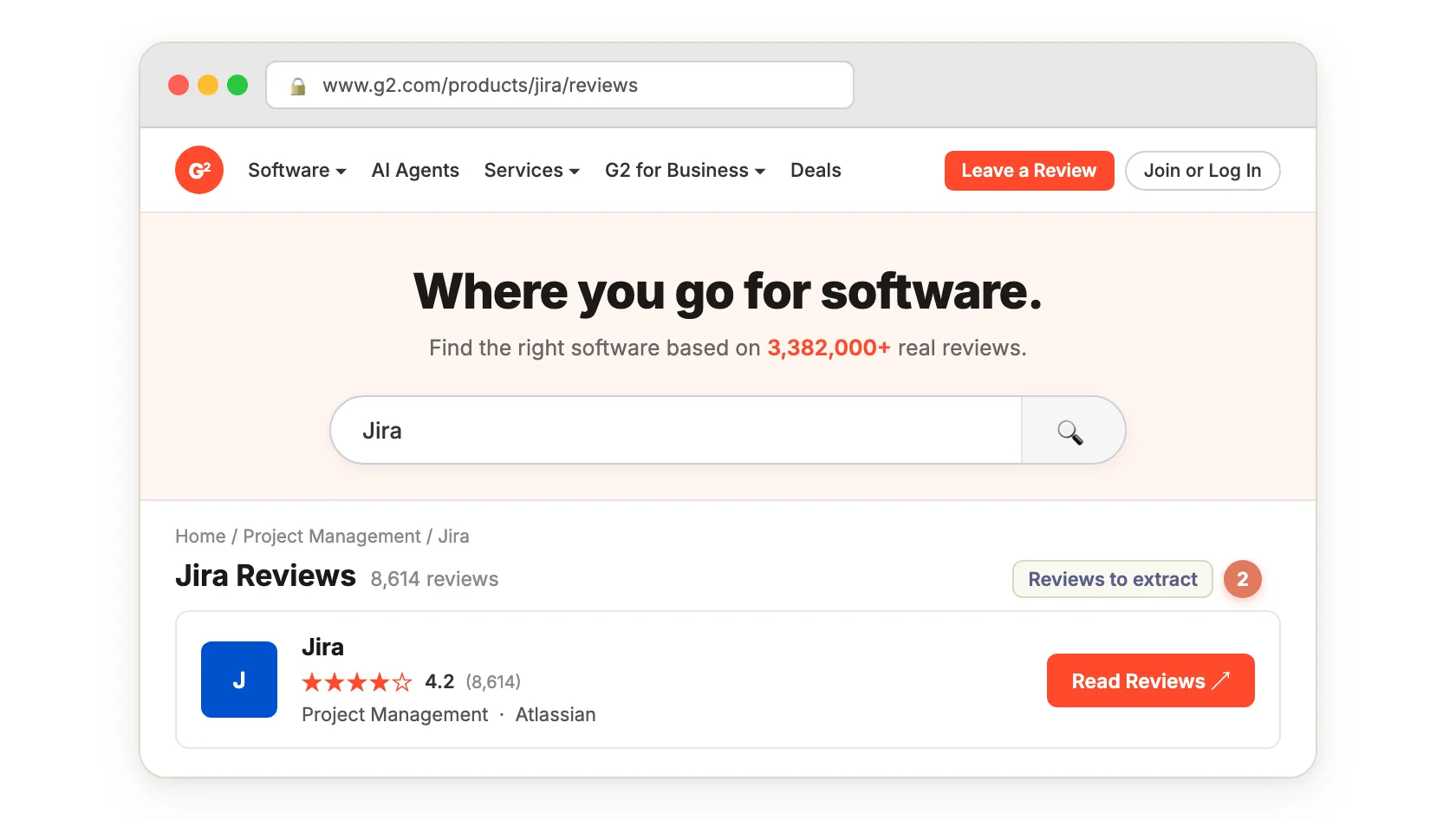Go to the Deals nav item
The width and height of the screenshot is (1456, 820).
816,171
